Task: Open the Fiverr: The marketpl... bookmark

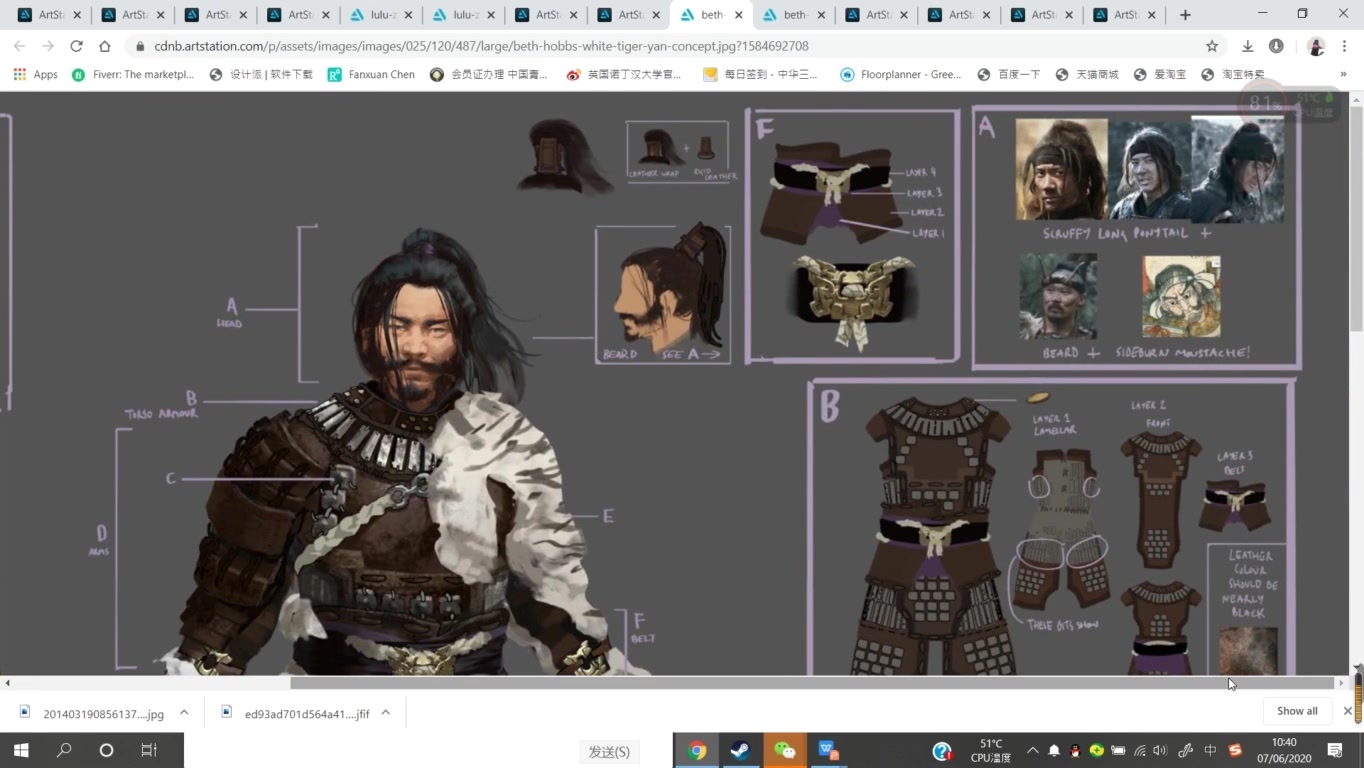Action: click(133, 74)
